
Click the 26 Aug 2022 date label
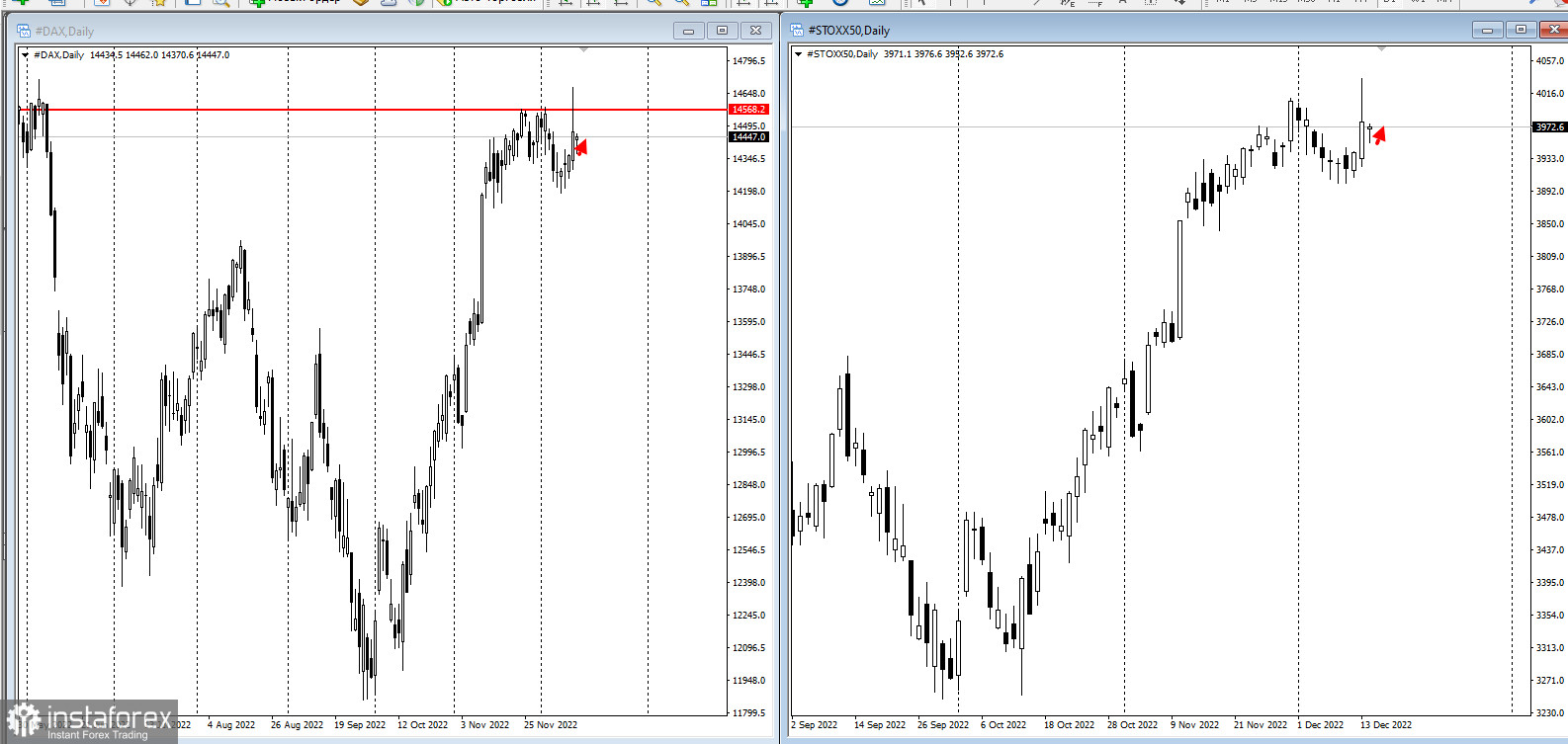297,725
